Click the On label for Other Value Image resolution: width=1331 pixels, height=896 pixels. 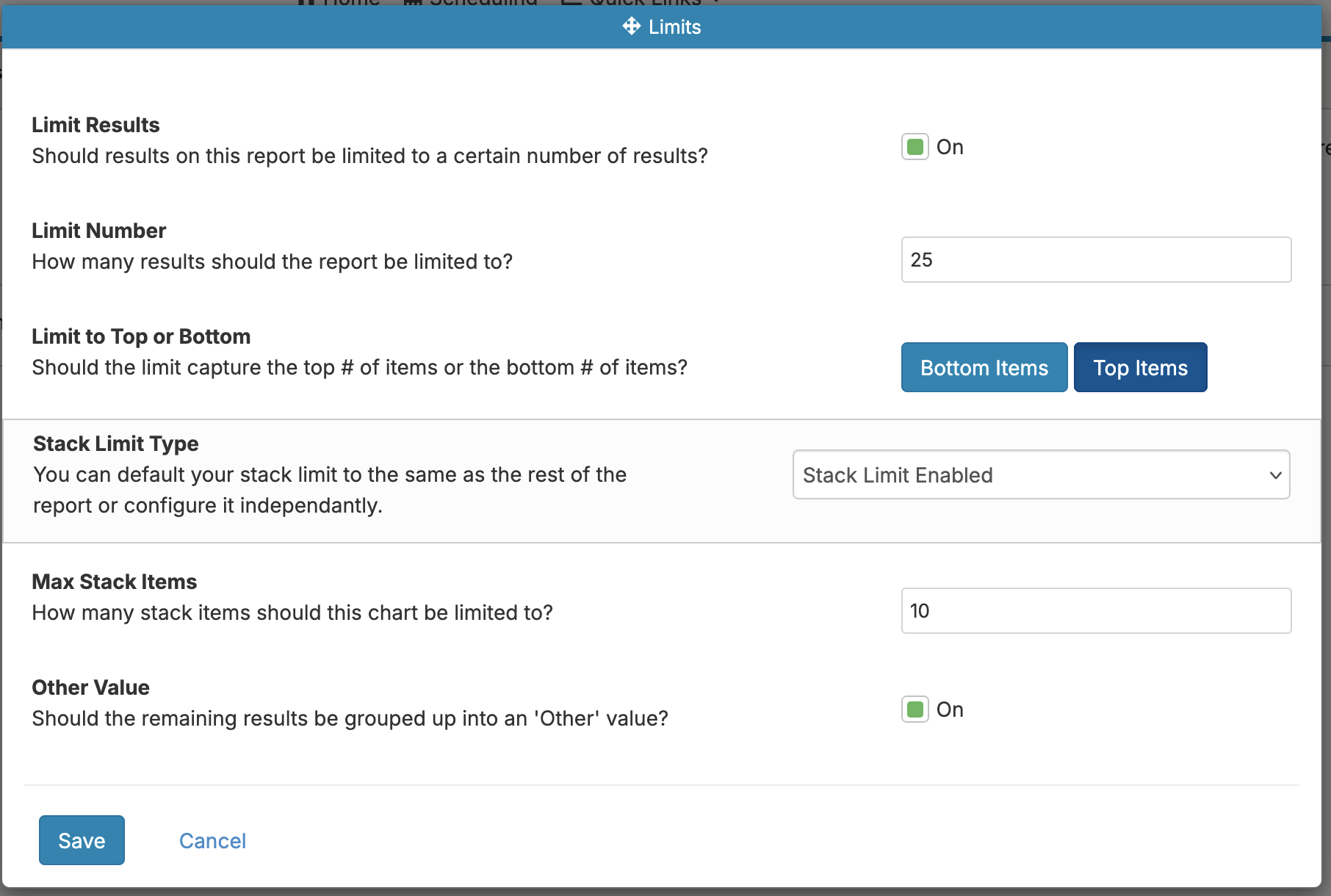[949, 709]
